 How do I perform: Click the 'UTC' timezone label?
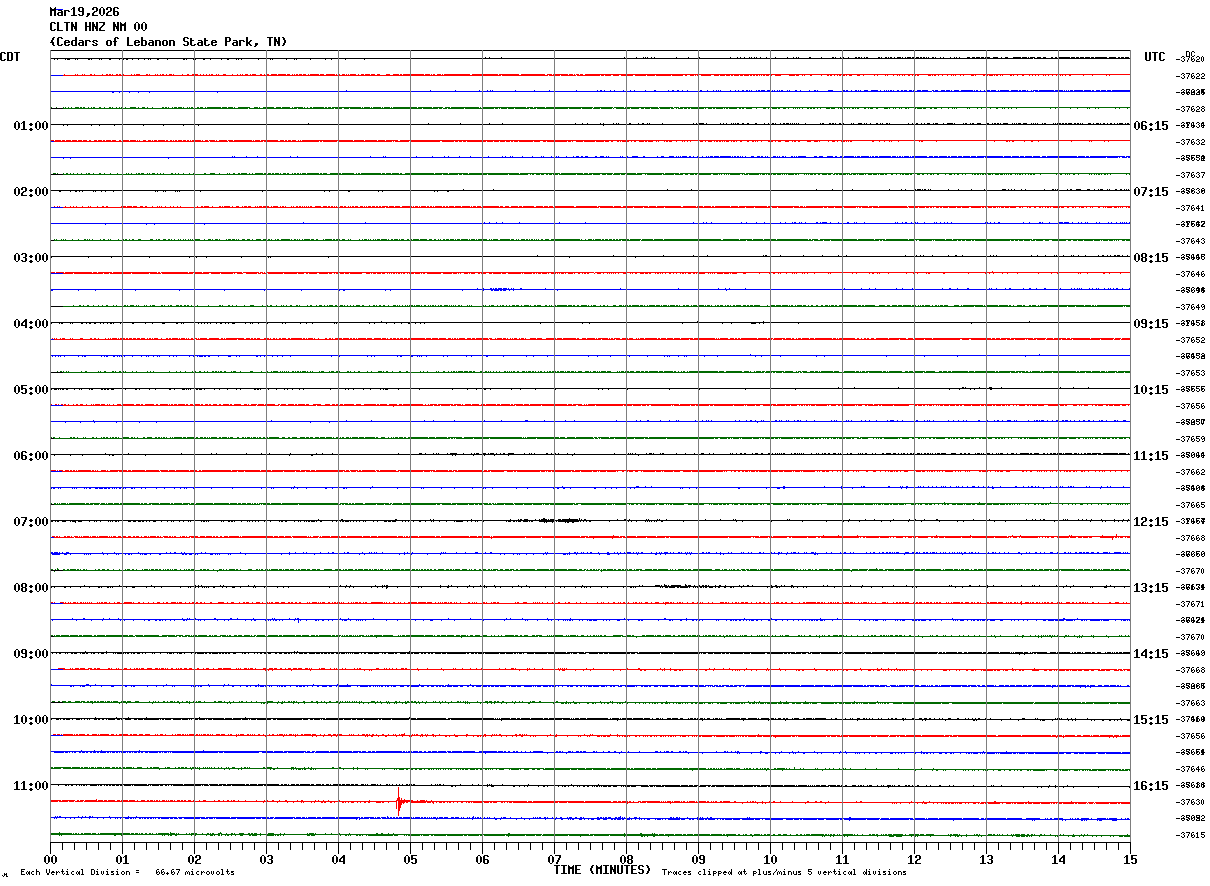click(x=1155, y=57)
